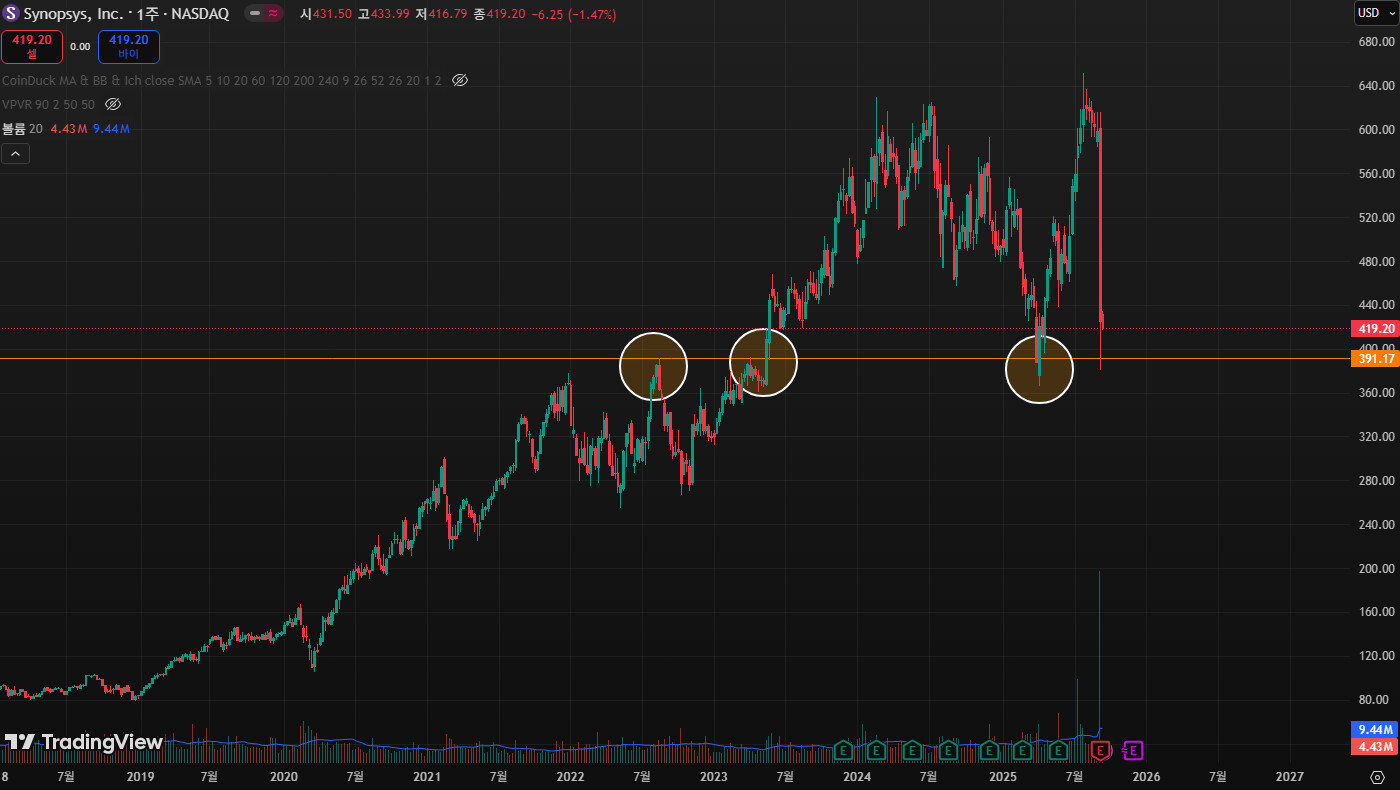Screen dimensions: 1400x790
Task: Click the blue 9.44M value in the volume legend
Action: click(x=111, y=128)
